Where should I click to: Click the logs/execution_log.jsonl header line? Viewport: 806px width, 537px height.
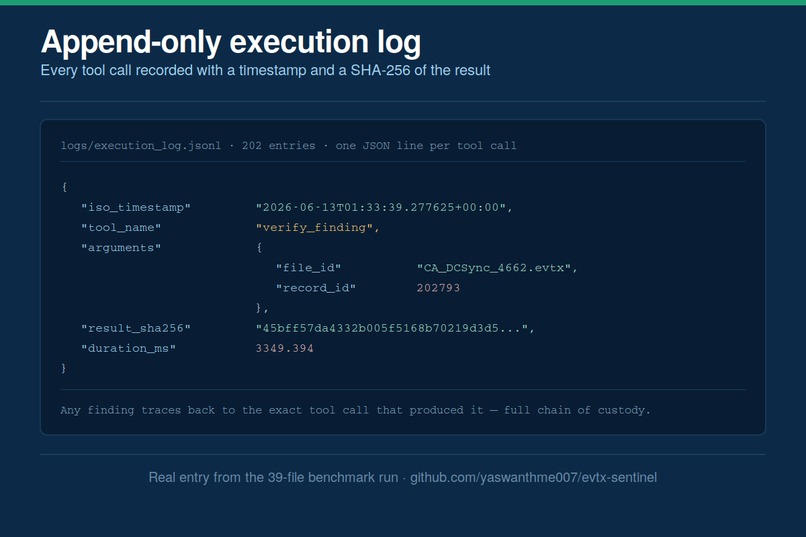[288, 145]
